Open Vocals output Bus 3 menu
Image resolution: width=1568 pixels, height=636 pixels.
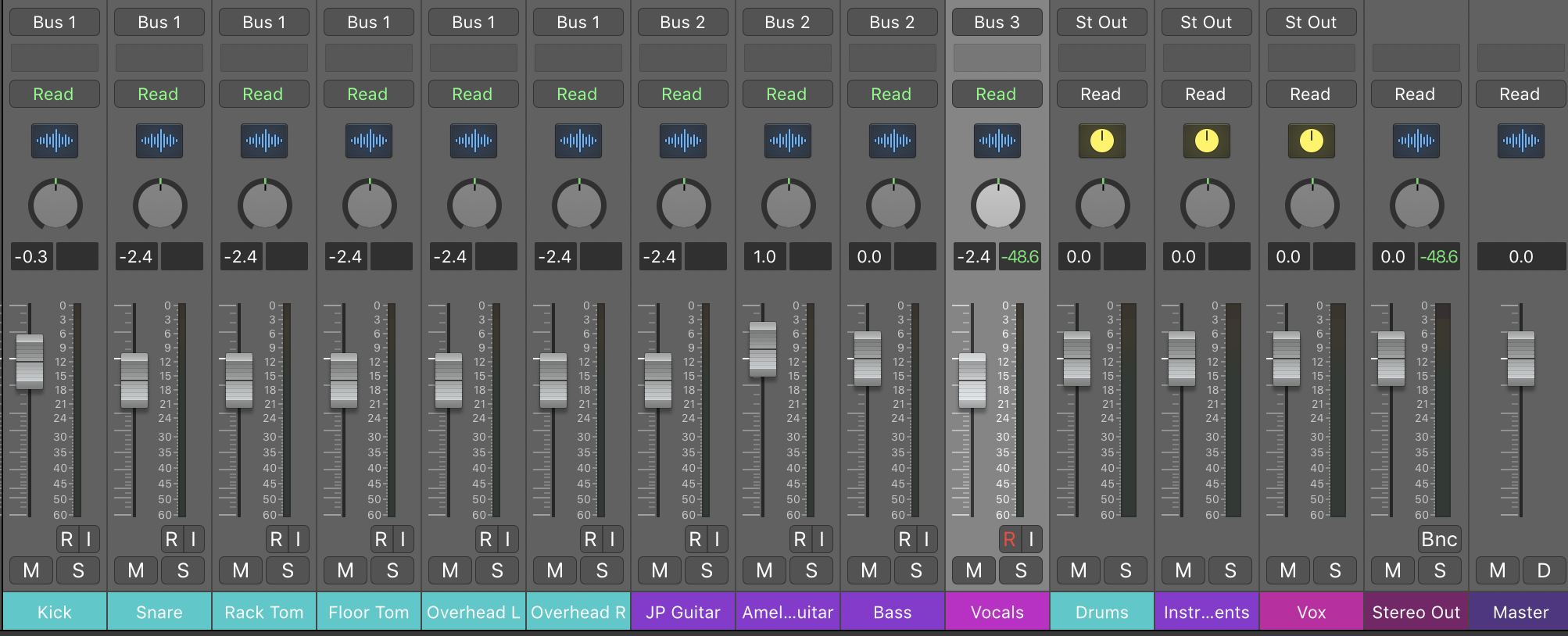[x=997, y=22]
